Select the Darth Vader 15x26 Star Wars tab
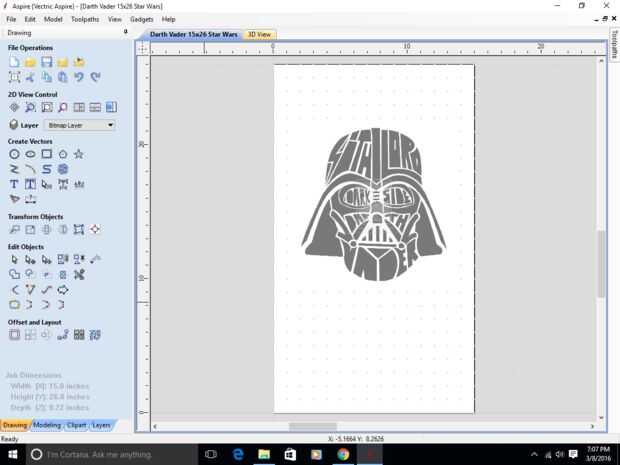 point(194,35)
